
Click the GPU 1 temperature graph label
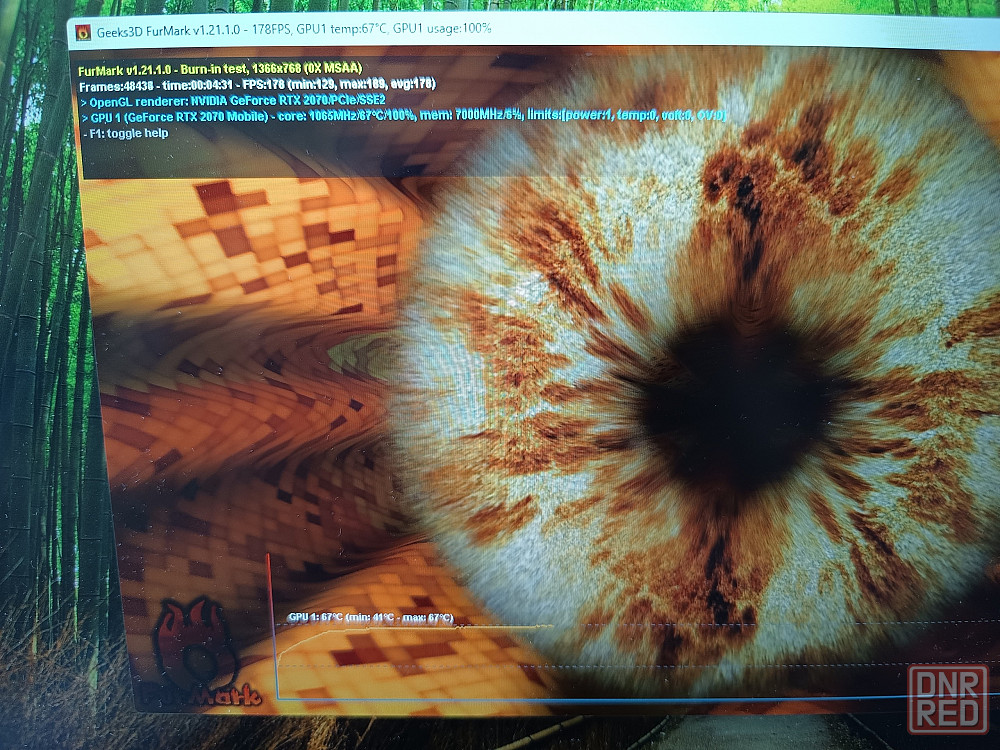370,618
